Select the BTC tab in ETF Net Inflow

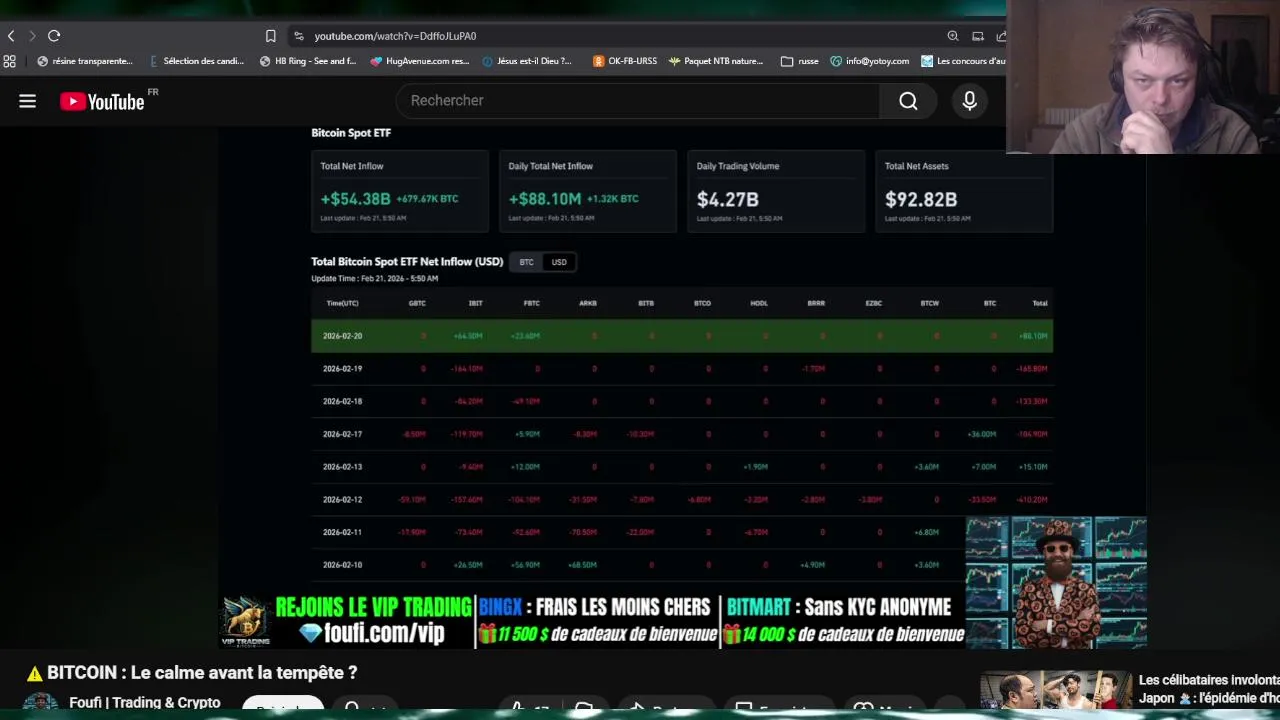(x=526, y=262)
